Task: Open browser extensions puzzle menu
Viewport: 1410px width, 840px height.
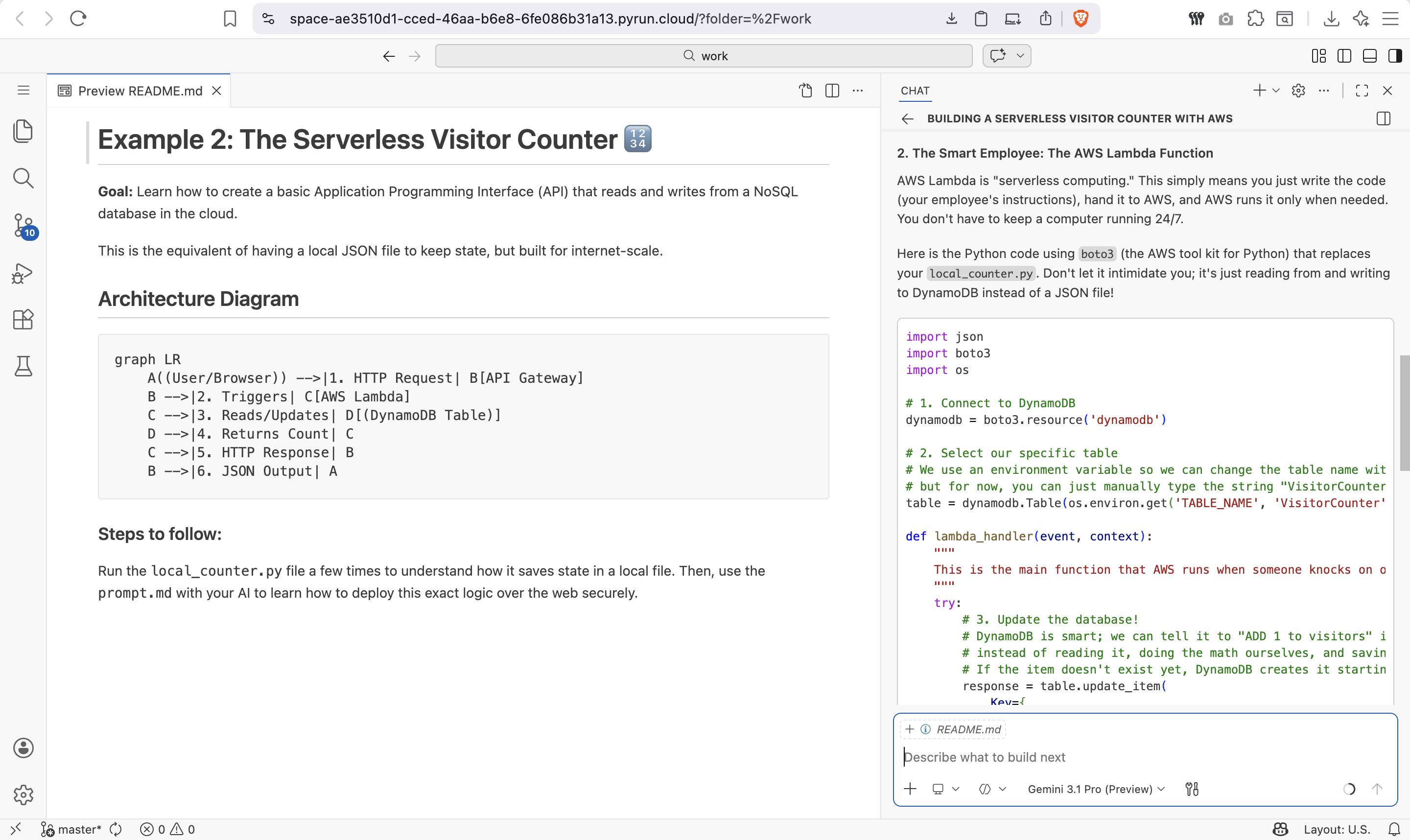Action: [x=1255, y=19]
